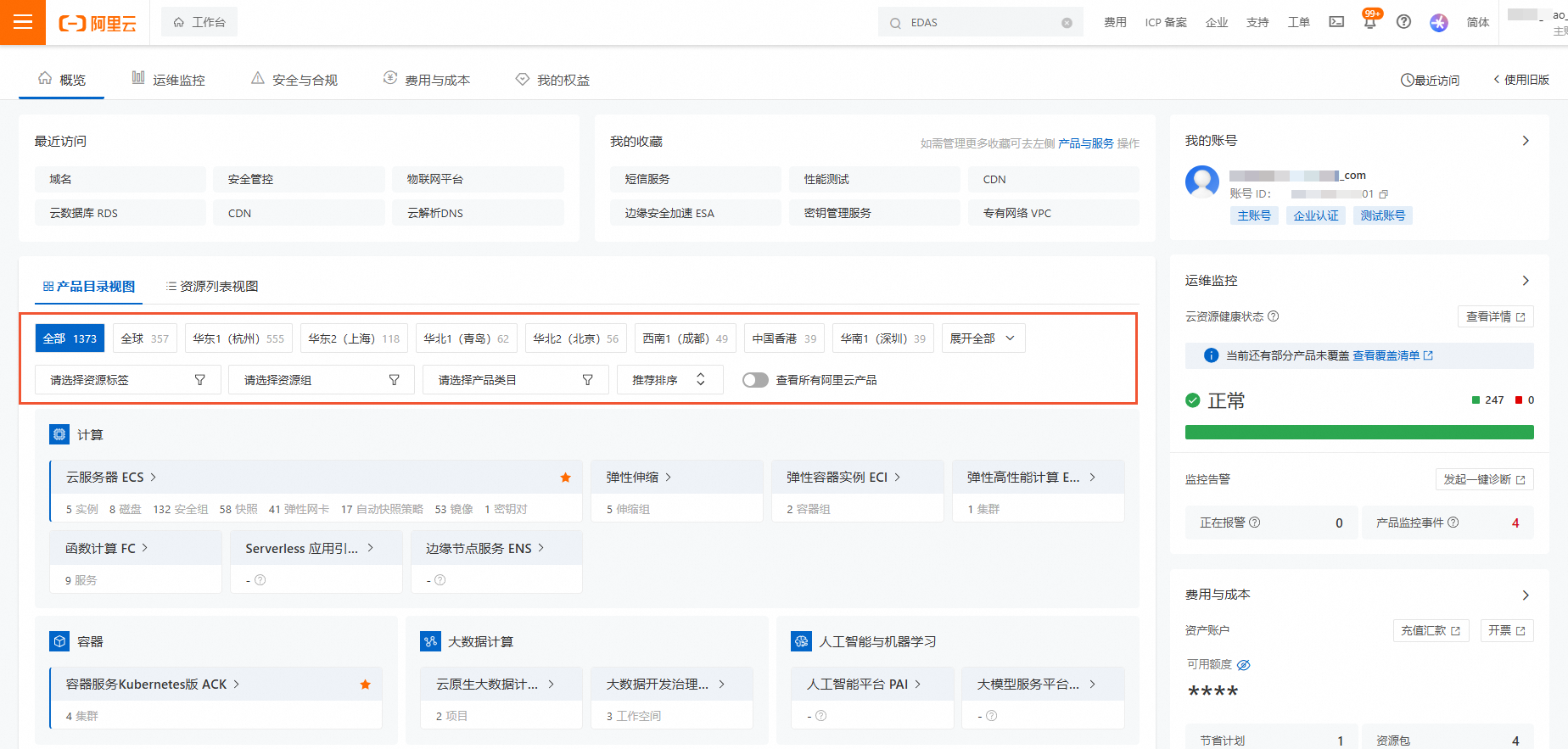This screenshot has height=749, width=1568.
Task: Copy the account ID with copy icon
Action: 1384,194
